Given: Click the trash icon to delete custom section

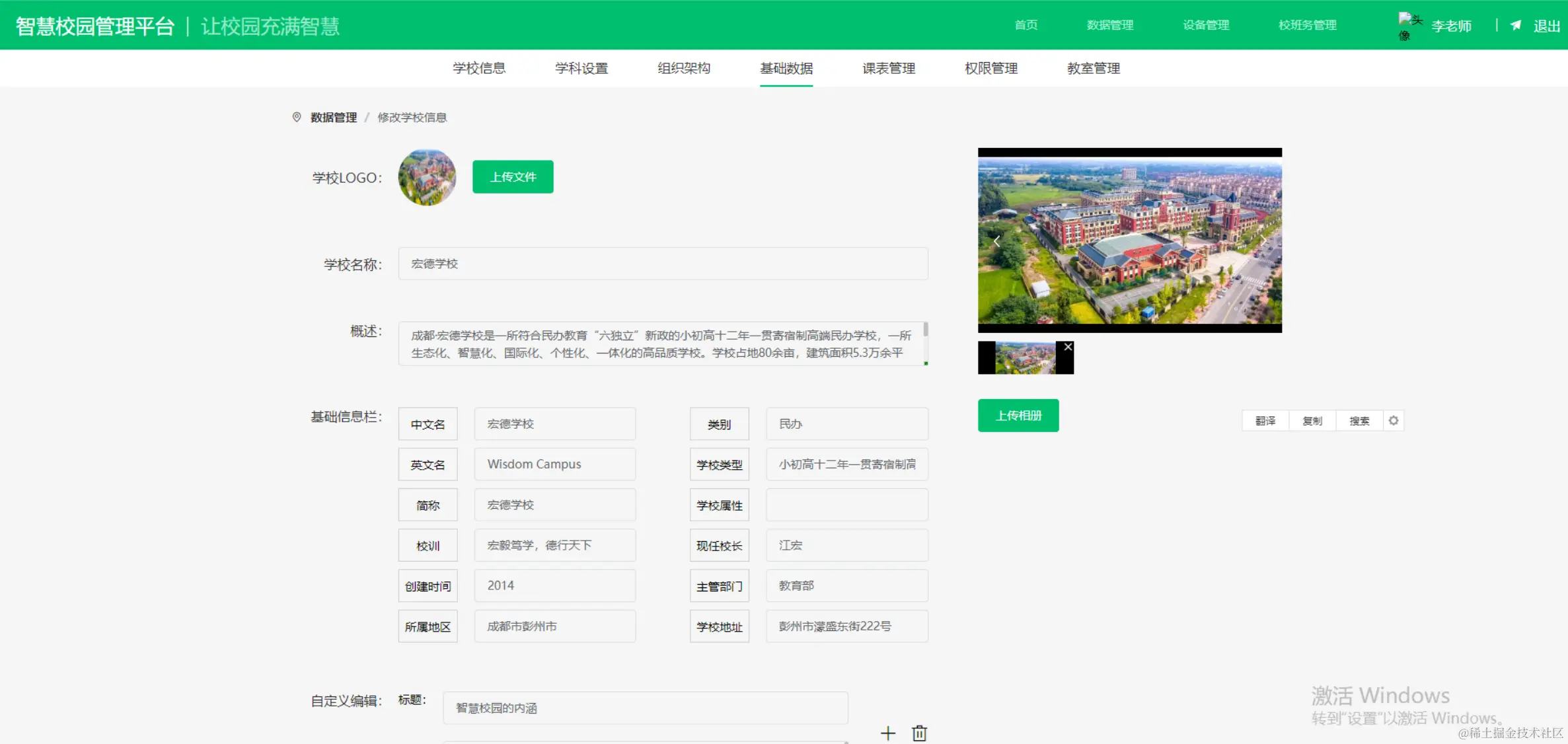Looking at the screenshot, I should [919, 733].
